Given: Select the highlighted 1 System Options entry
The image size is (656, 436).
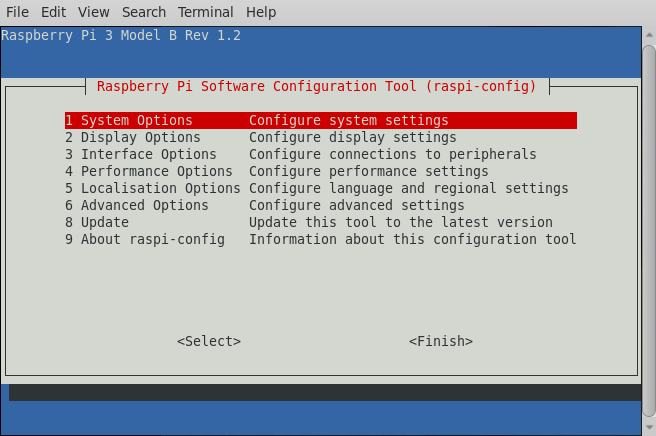Looking at the screenshot, I should (x=321, y=121).
